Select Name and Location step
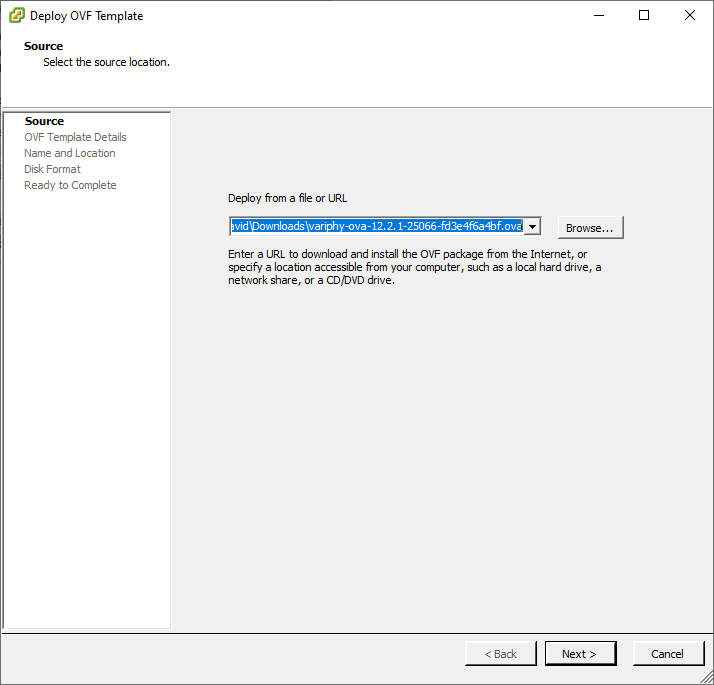Image resolution: width=714 pixels, height=685 pixels. click(x=70, y=153)
